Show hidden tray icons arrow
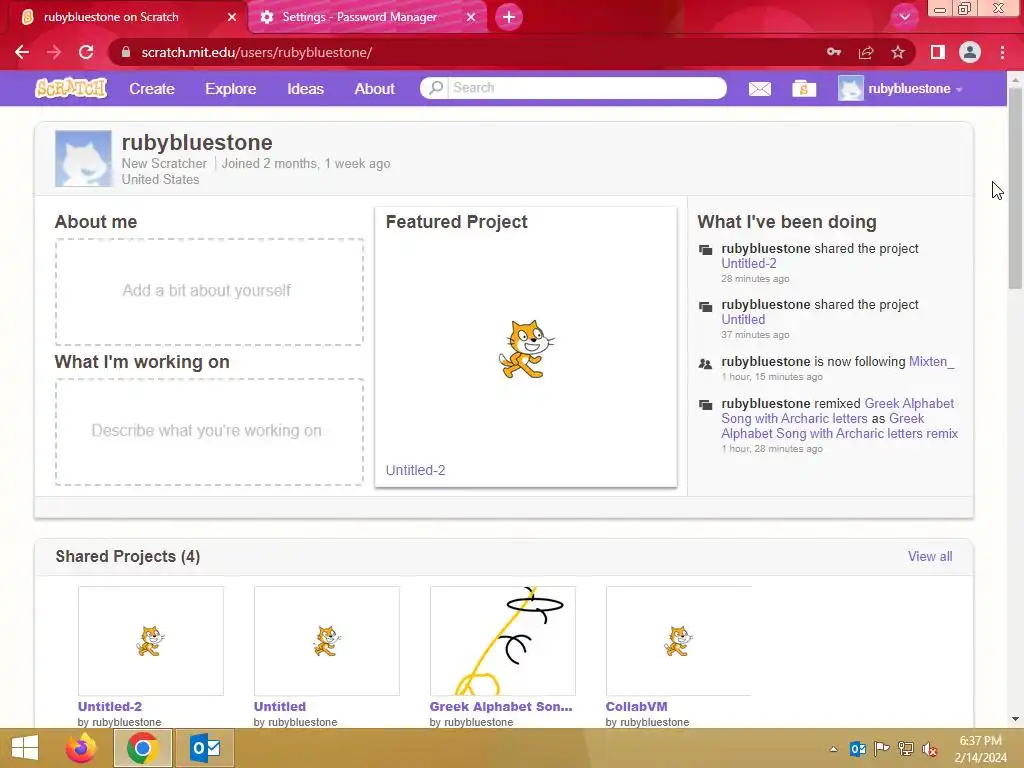The width and height of the screenshot is (1024, 768). 833,749
